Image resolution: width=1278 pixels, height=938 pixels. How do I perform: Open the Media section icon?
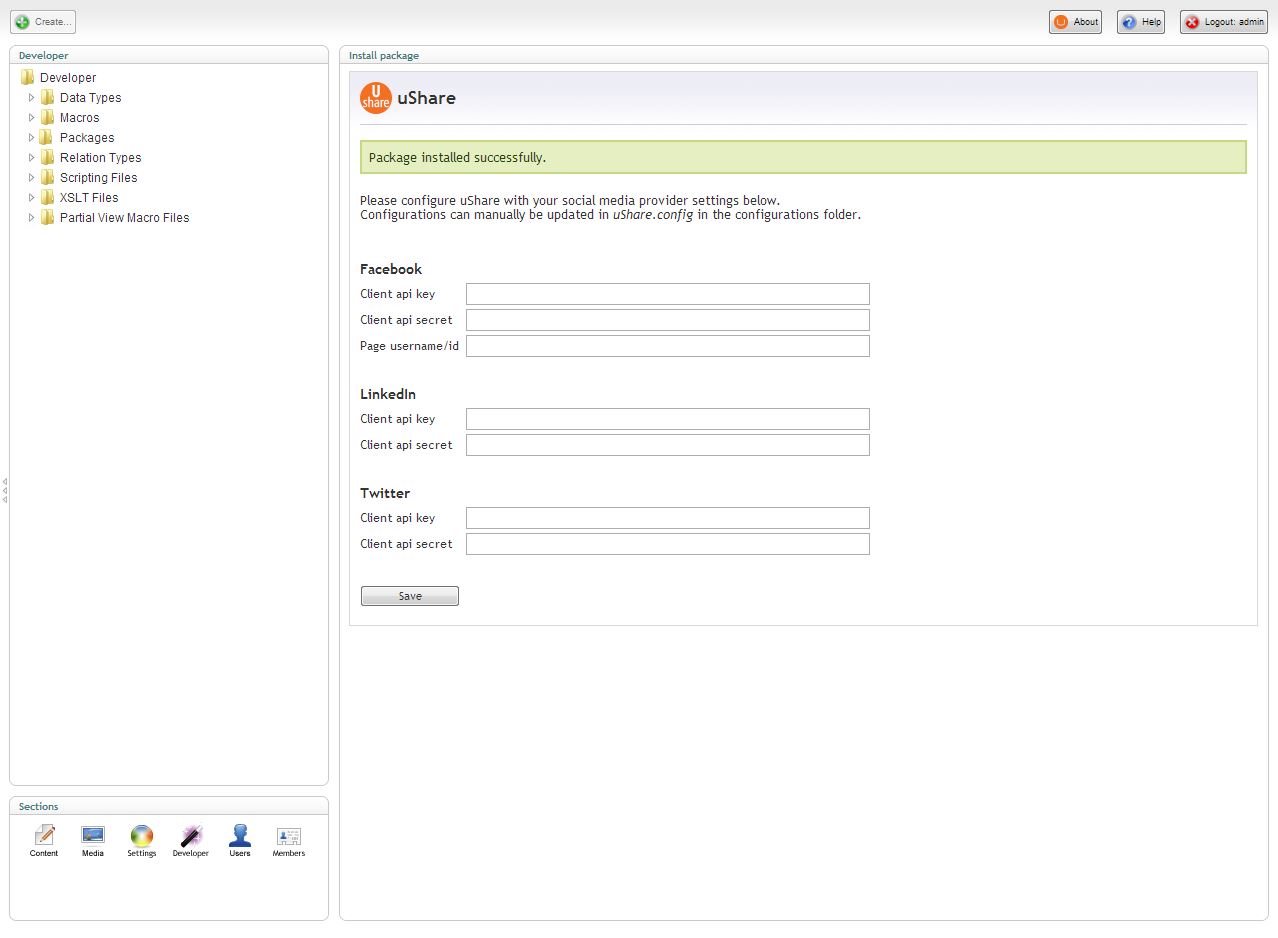pos(93,835)
